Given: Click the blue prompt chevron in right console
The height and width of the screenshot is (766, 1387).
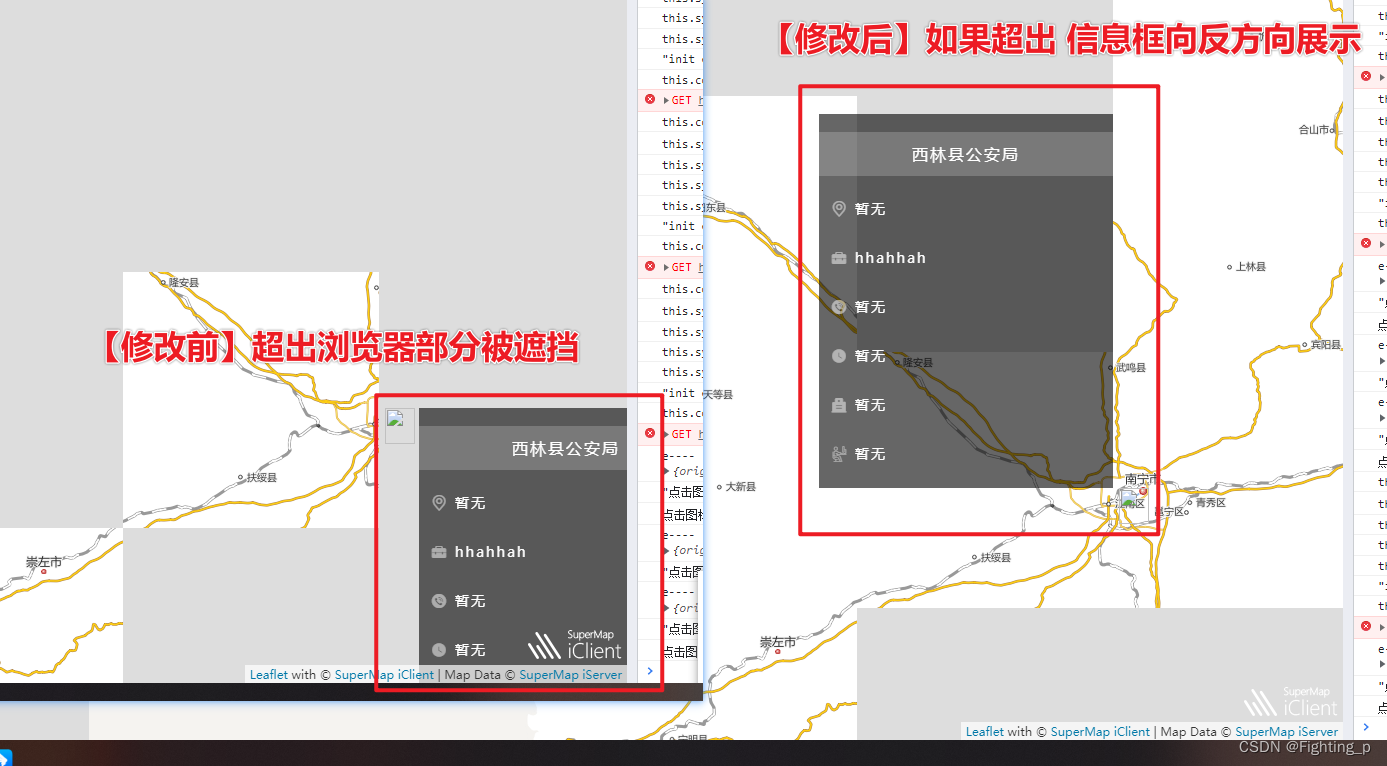Looking at the screenshot, I should coord(1366,727).
